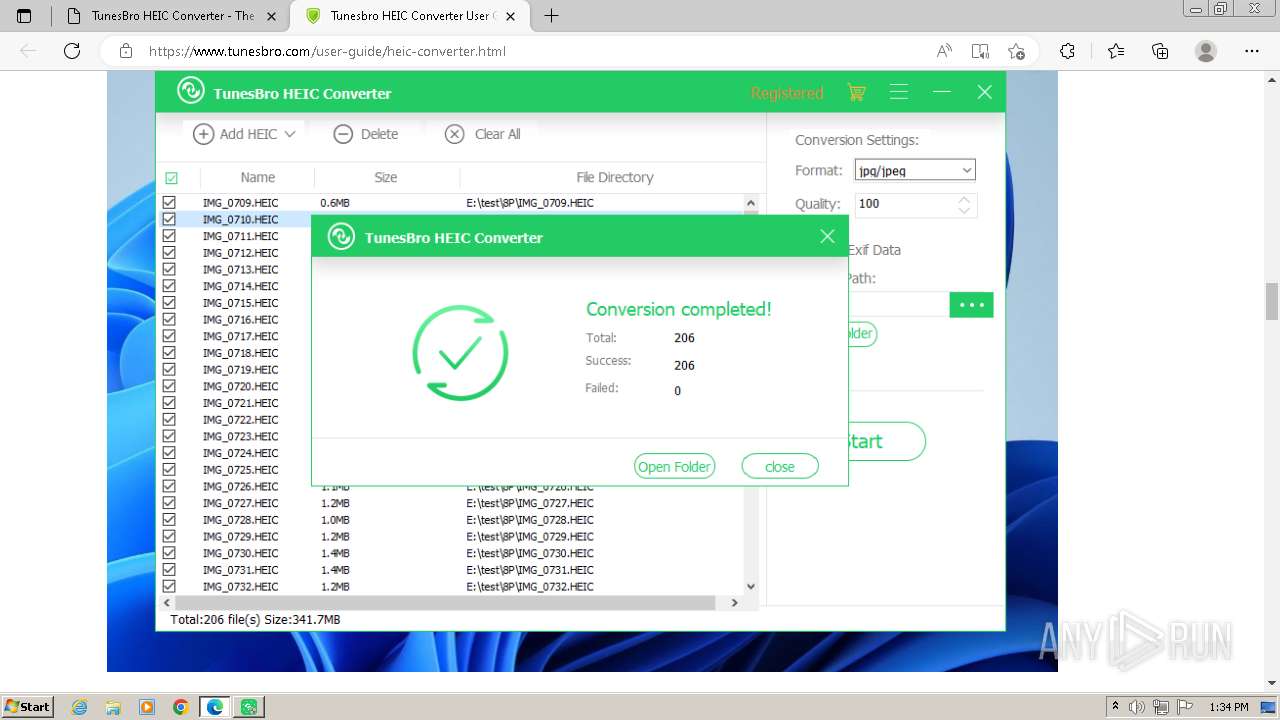1280x720 pixels.
Task: Click the E:\test\8P\IMG_0729.HEIC directory cell
Action: tap(530, 537)
